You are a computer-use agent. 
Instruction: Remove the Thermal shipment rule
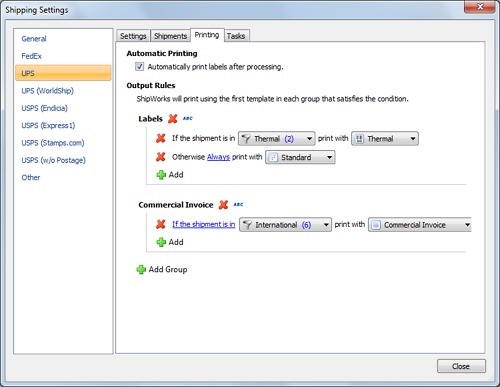pos(161,138)
